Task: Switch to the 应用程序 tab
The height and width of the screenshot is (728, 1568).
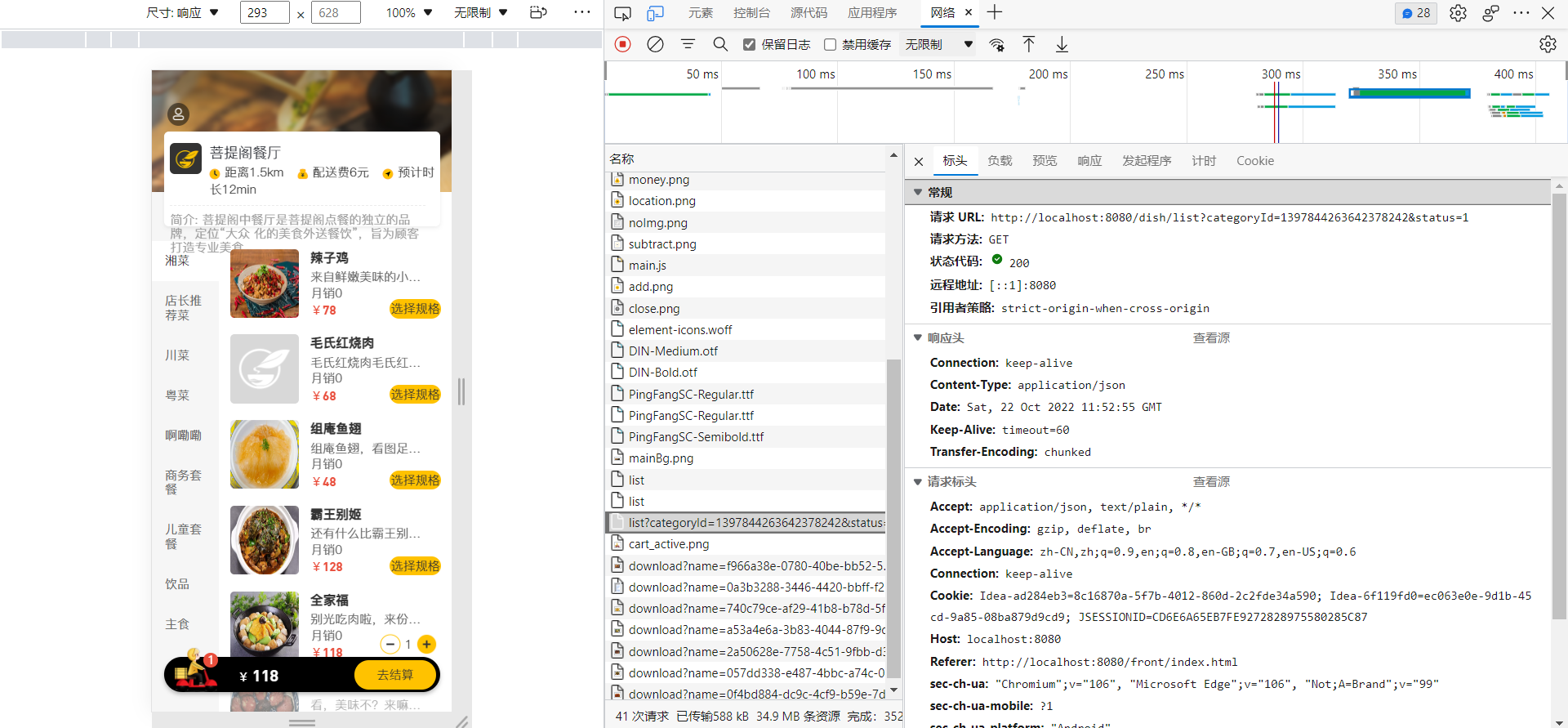Action: pyautogui.click(x=871, y=12)
